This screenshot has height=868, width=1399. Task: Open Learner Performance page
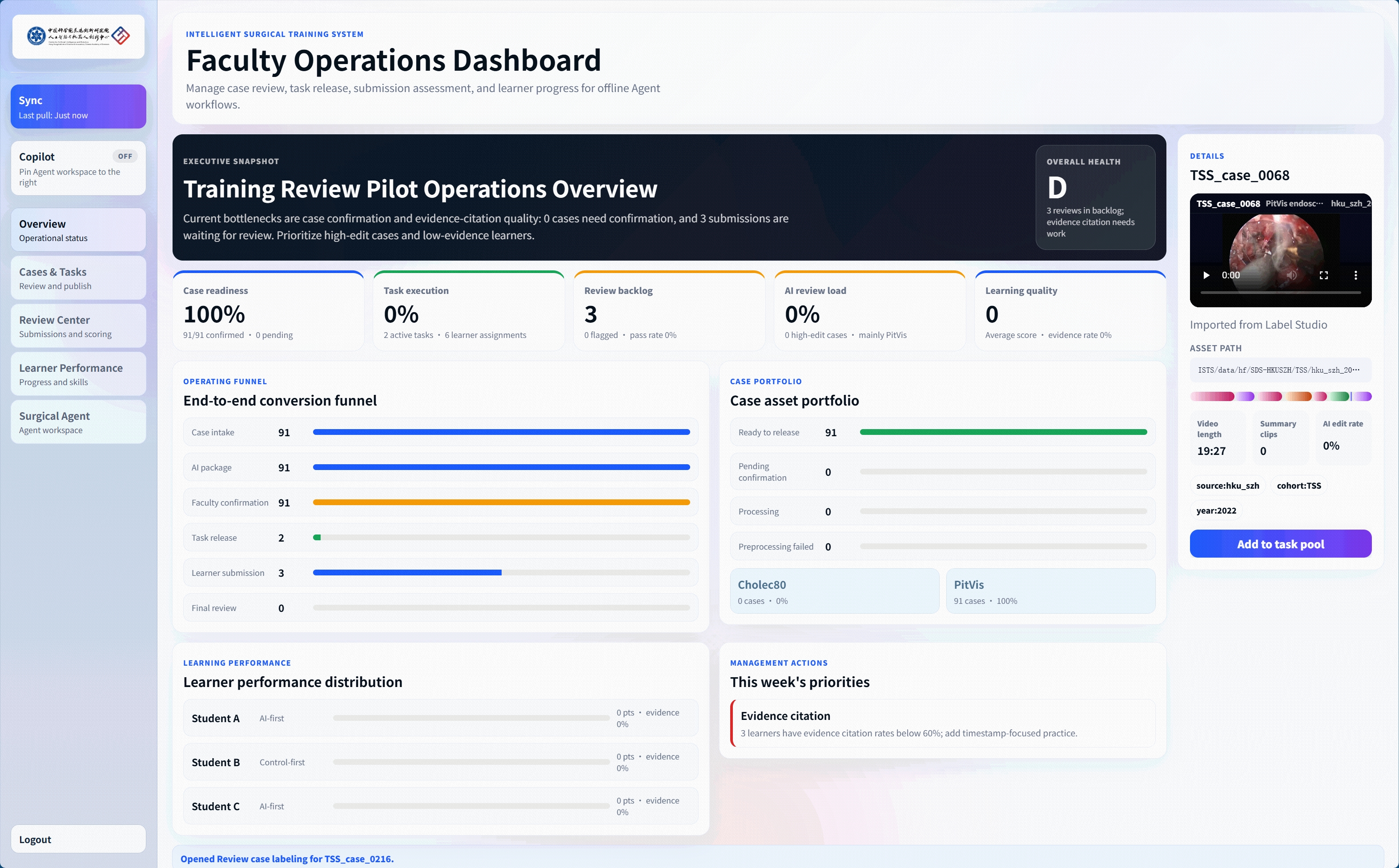point(79,374)
